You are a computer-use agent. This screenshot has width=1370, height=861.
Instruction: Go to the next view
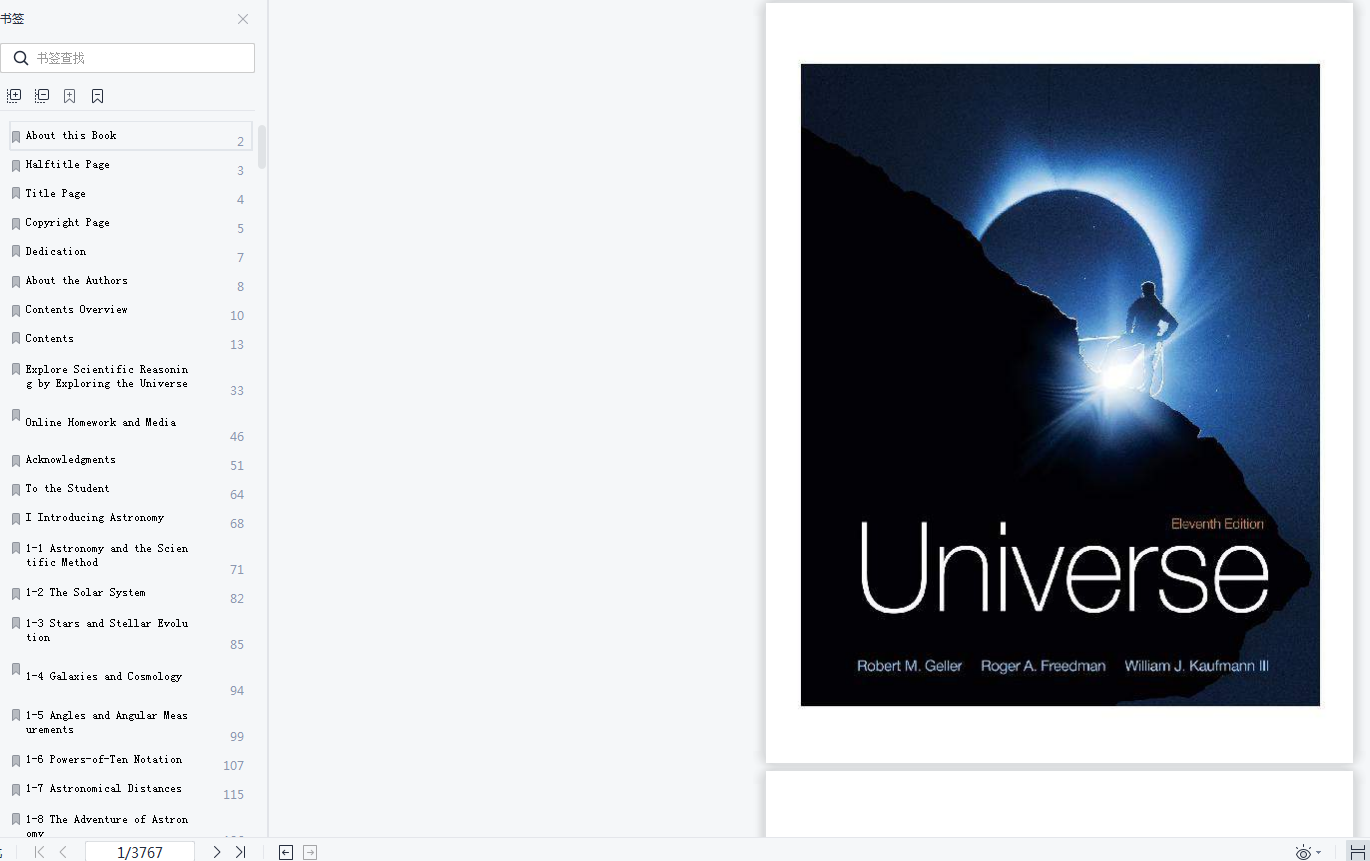(x=310, y=852)
